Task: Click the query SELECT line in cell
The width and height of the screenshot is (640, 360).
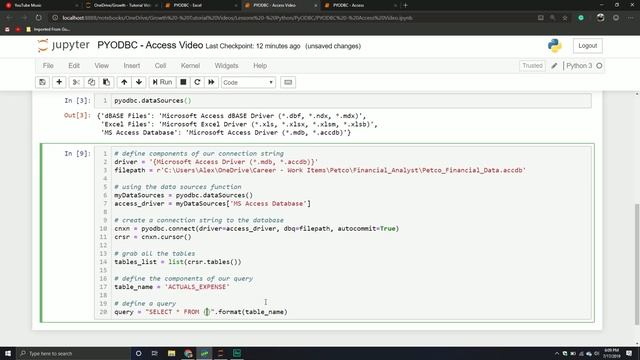Action: point(200,312)
